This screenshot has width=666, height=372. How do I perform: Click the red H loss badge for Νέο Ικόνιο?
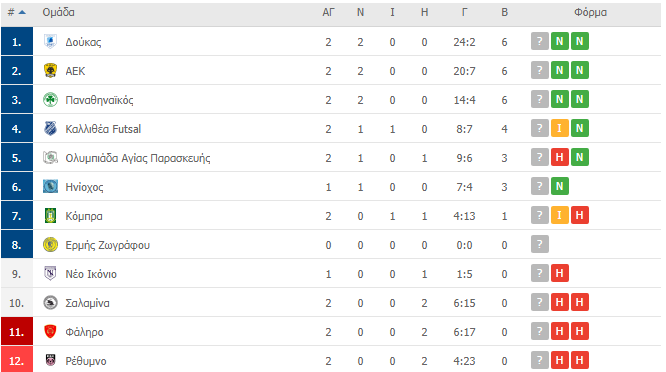pos(559,273)
